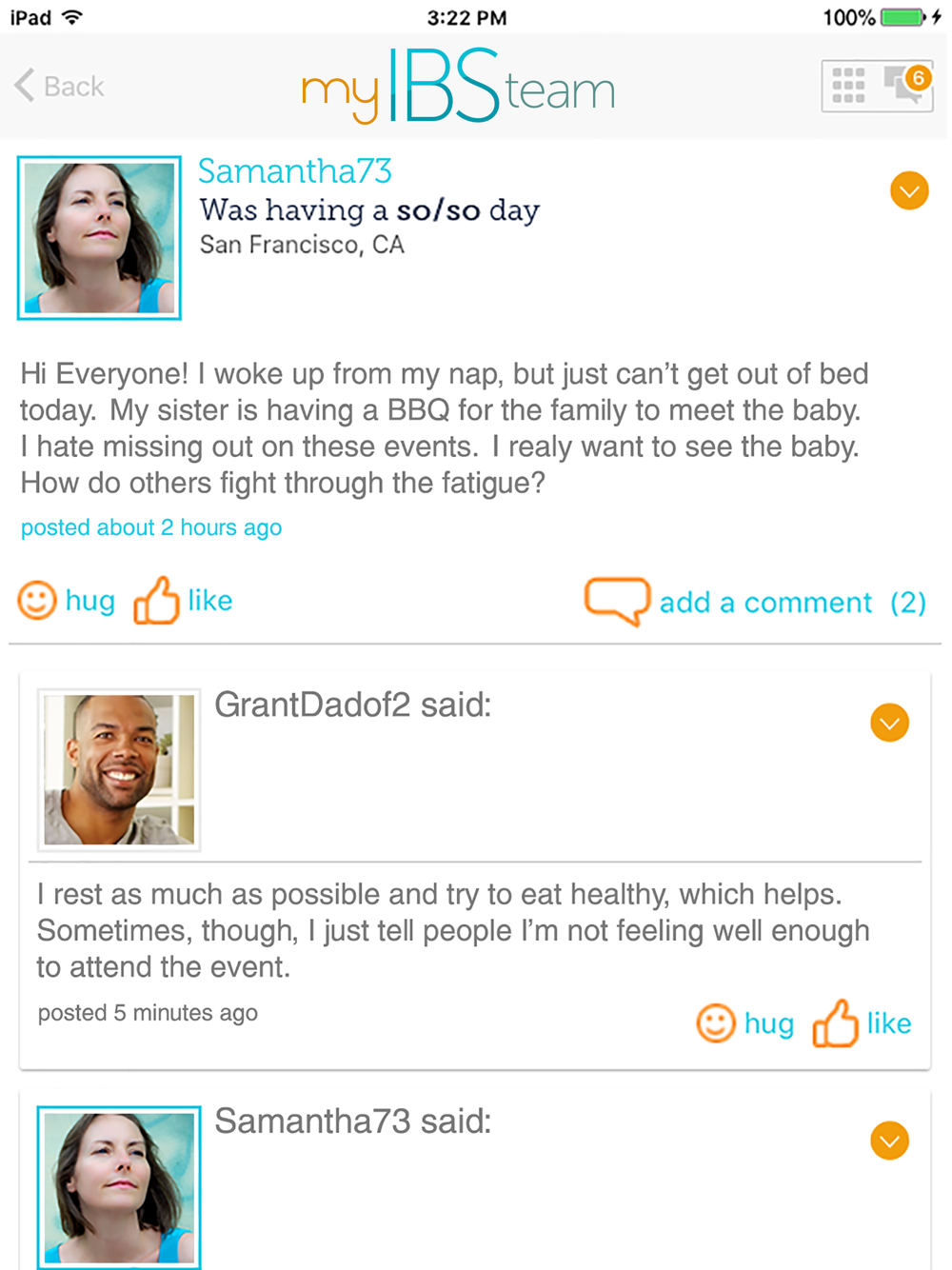This screenshot has height=1270, width=952.
Task: Open Samantha73's profile name link
Action: (x=295, y=171)
